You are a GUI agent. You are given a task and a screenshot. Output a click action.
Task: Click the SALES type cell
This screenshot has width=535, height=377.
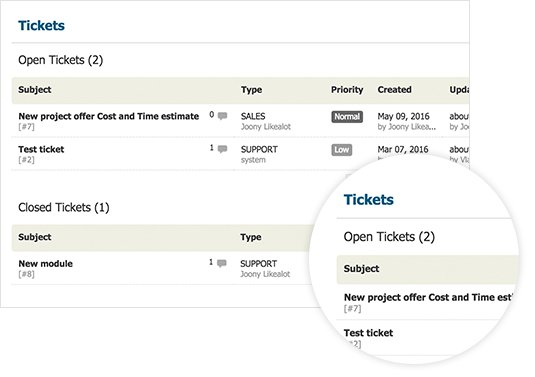253,116
